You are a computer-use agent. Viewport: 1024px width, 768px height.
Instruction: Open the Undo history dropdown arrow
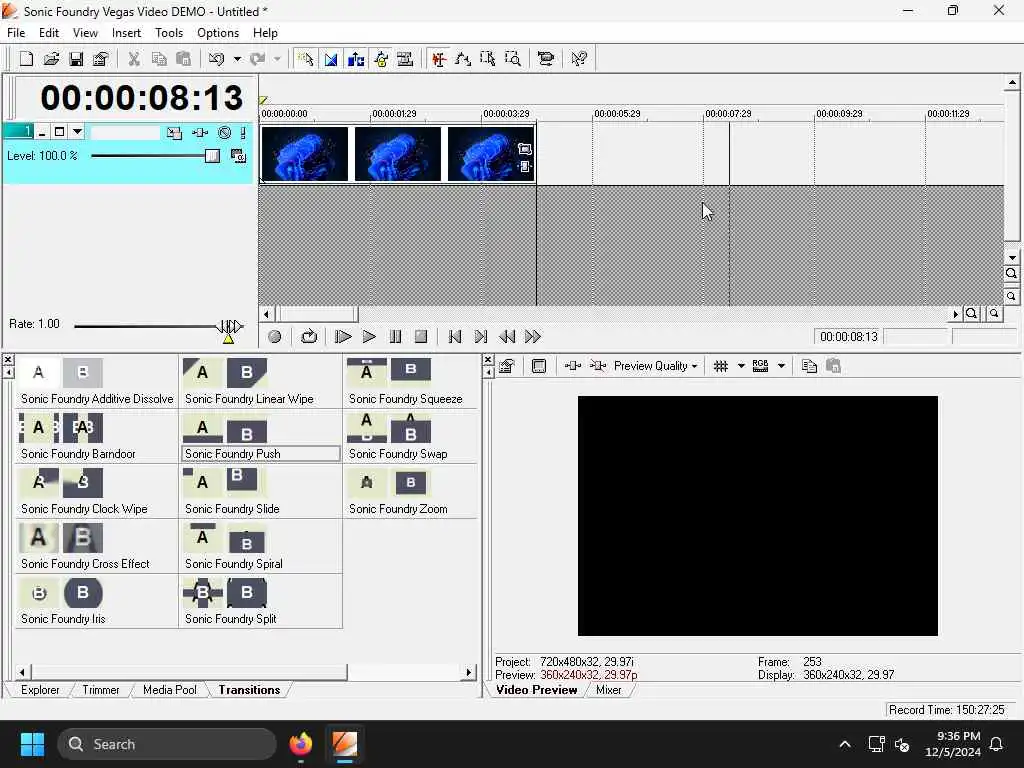[x=237, y=59]
